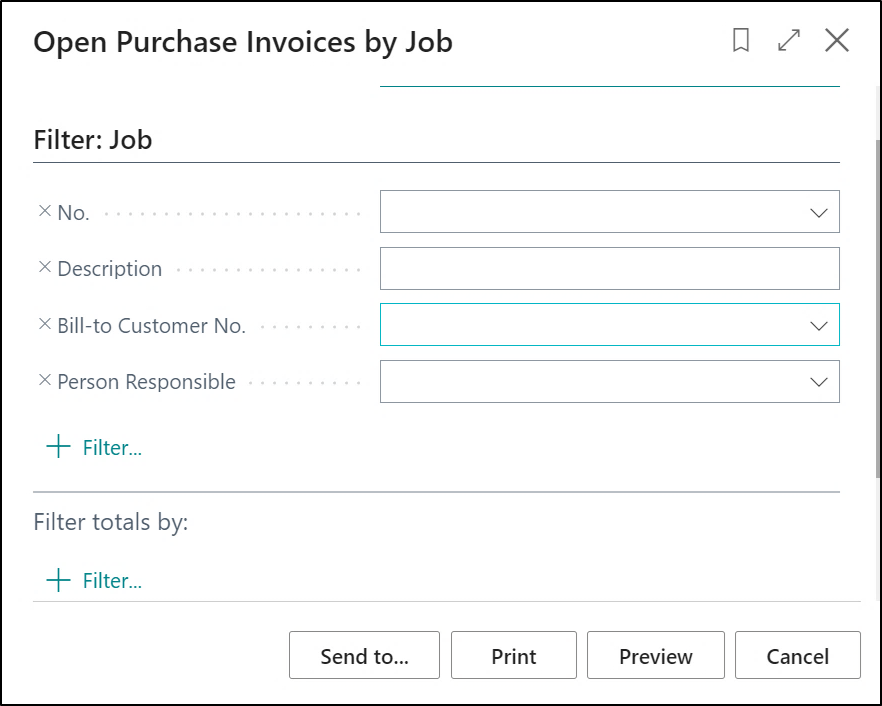Click the plus icon beside Filter totals
The image size is (882, 706).
(59, 581)
